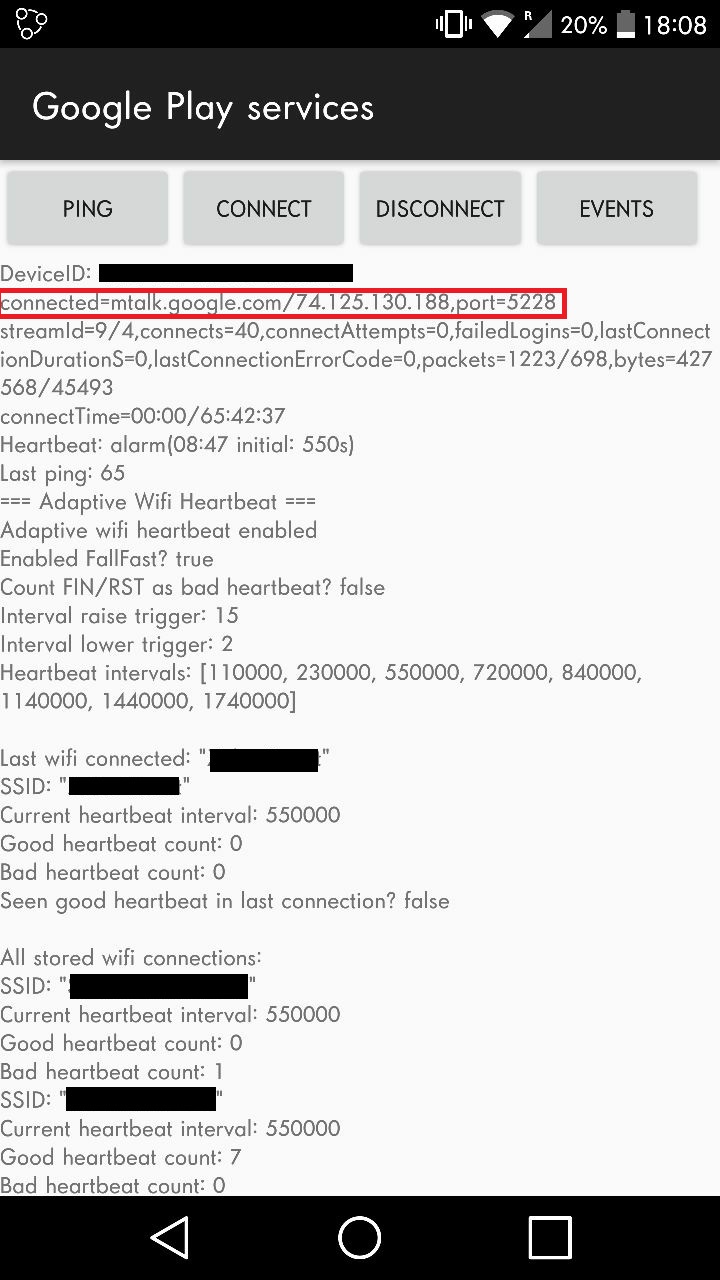This screenshot has height=1280, width=720.
Task: Tap the Android home circle icon
Action: coord(360,1238)
